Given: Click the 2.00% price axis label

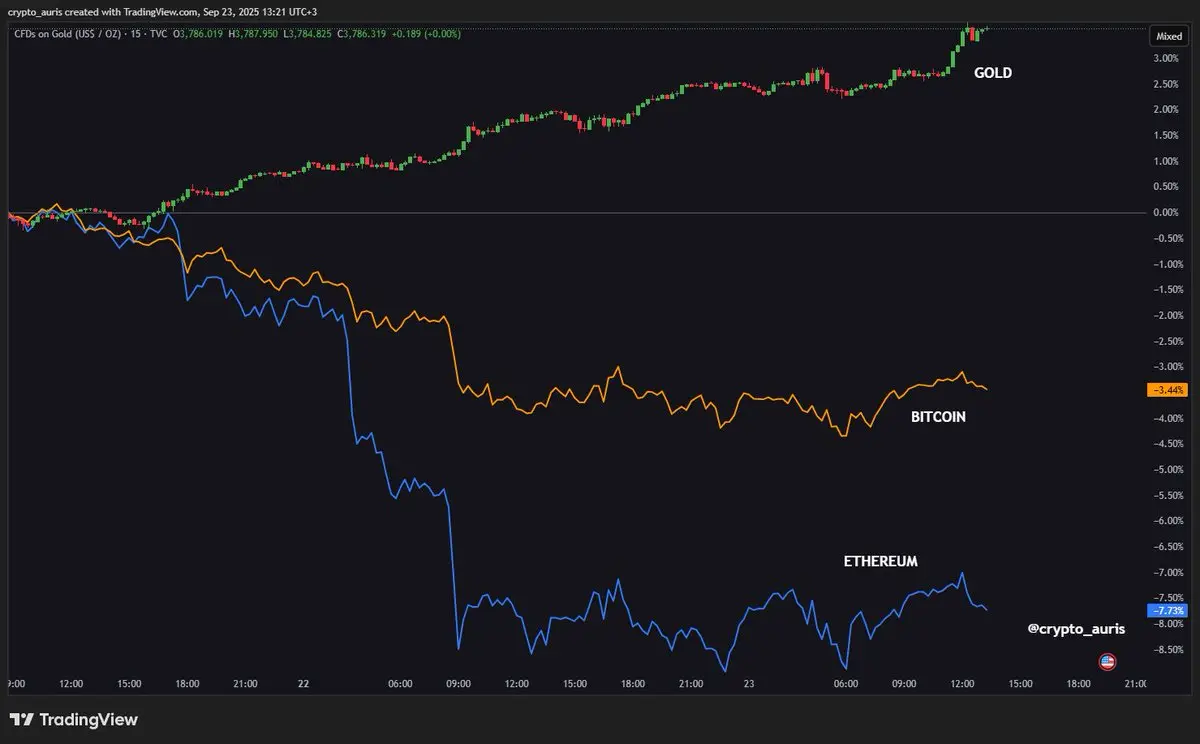Looking at the screenshot, I should click(x=1165, y=110).
